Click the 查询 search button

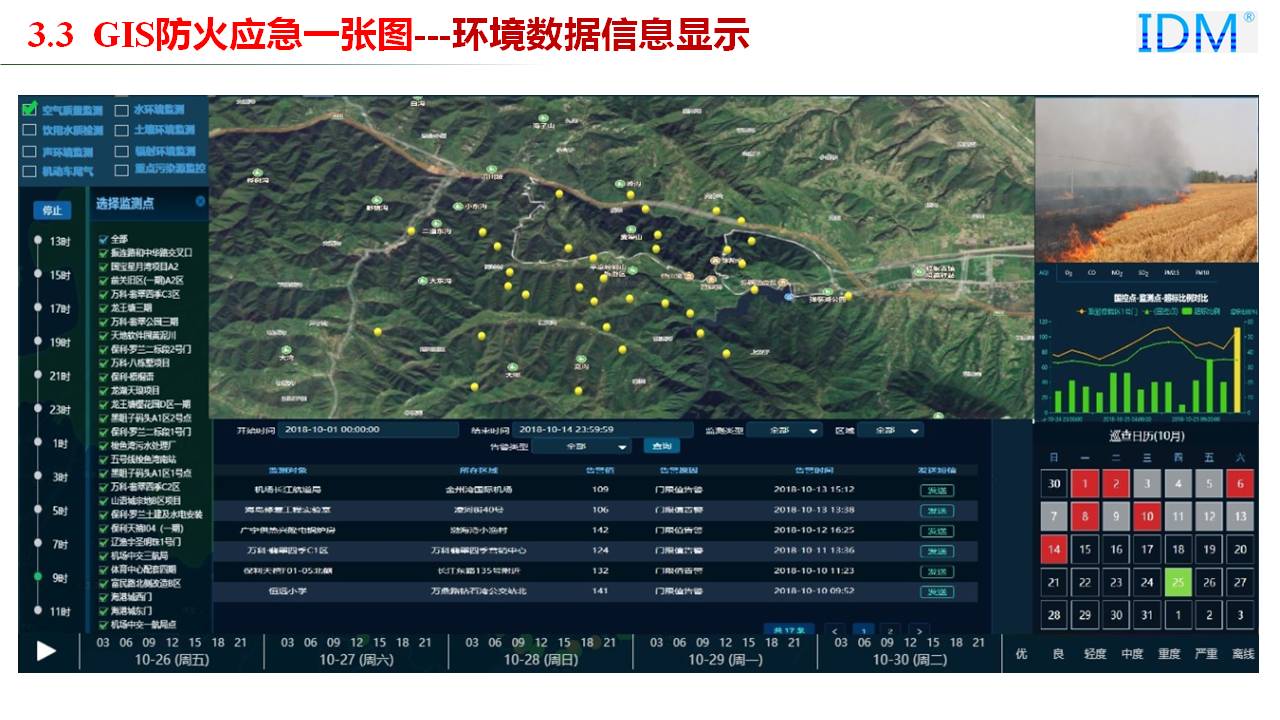pyautogui.click(x=660, y=446)
